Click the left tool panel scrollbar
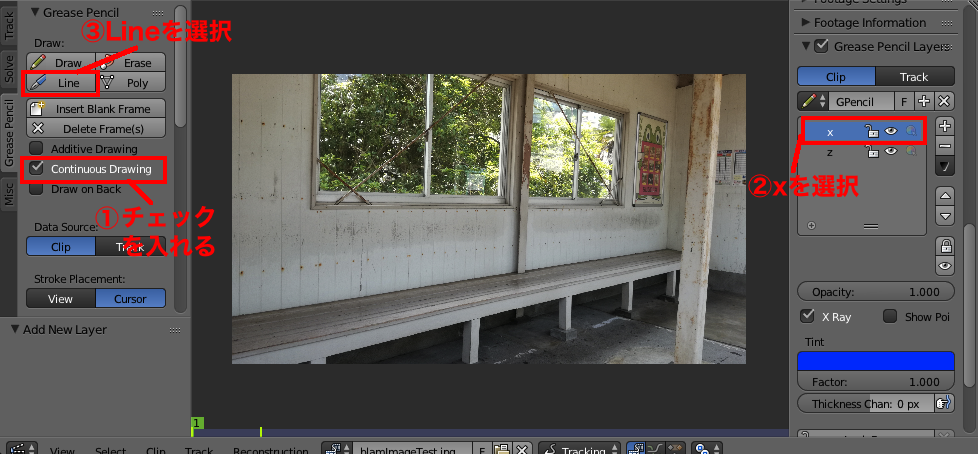The height and width of the screenshot is (454, 978). click(180, 65)
